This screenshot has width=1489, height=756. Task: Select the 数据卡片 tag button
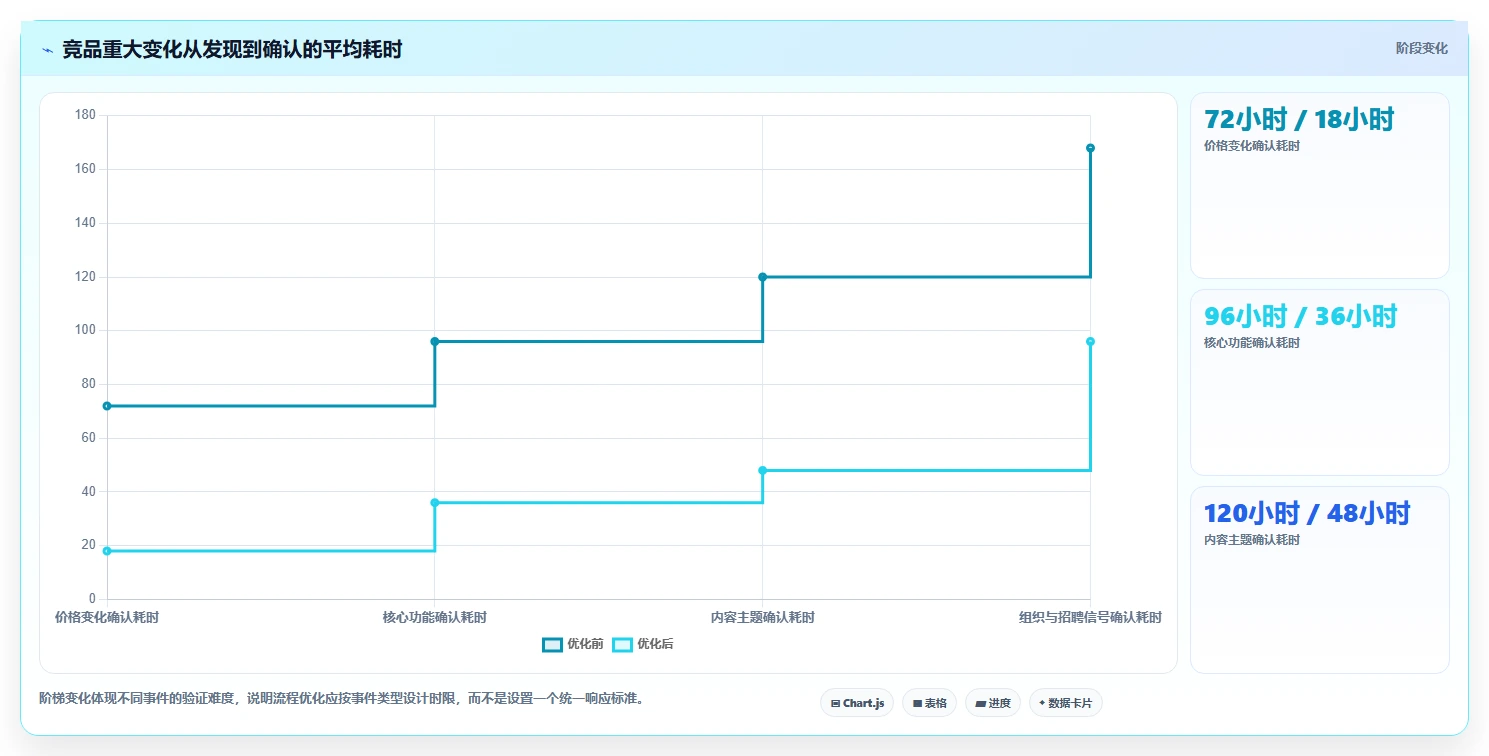pos(1065,703)
